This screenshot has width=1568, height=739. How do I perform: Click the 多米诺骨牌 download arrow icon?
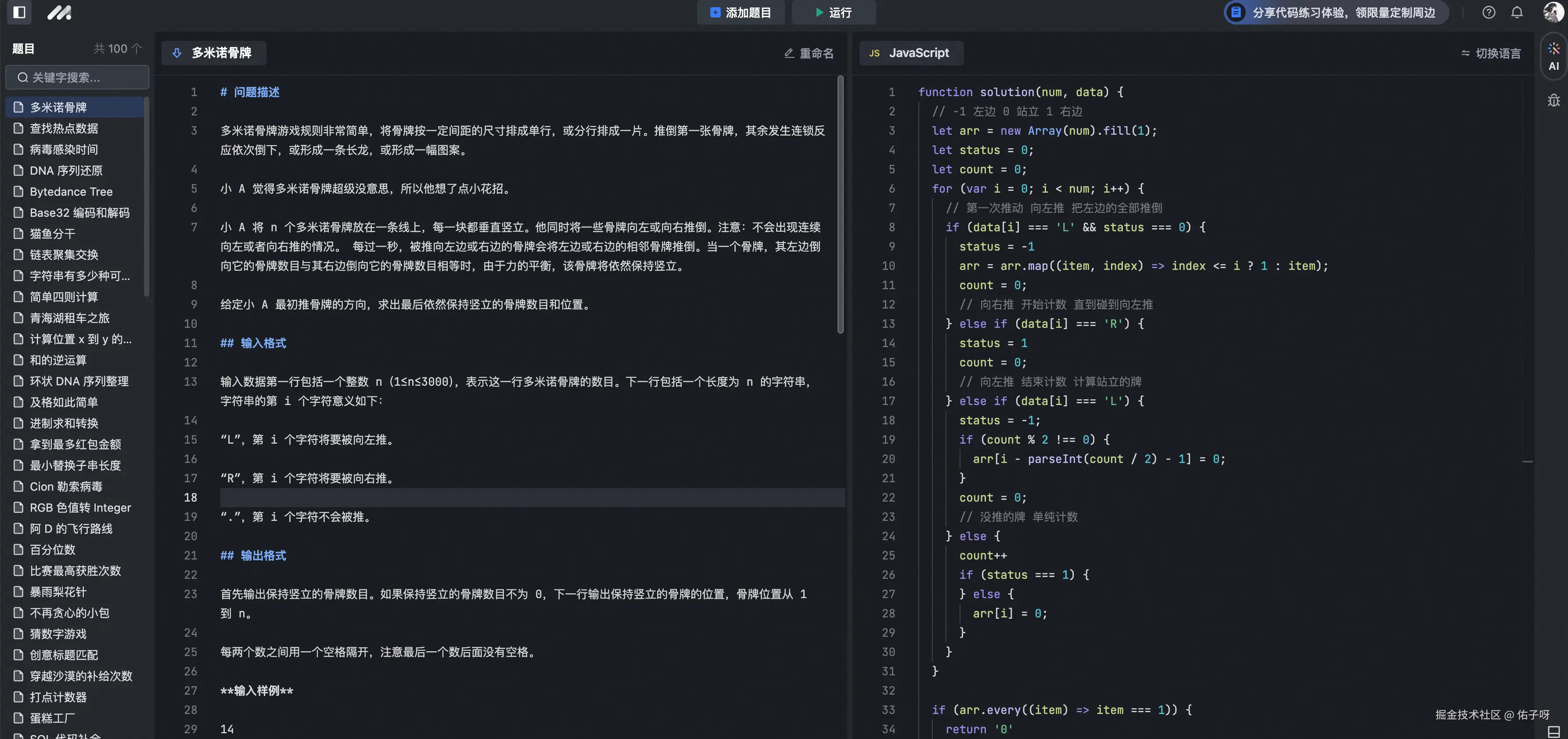(176, 53)
